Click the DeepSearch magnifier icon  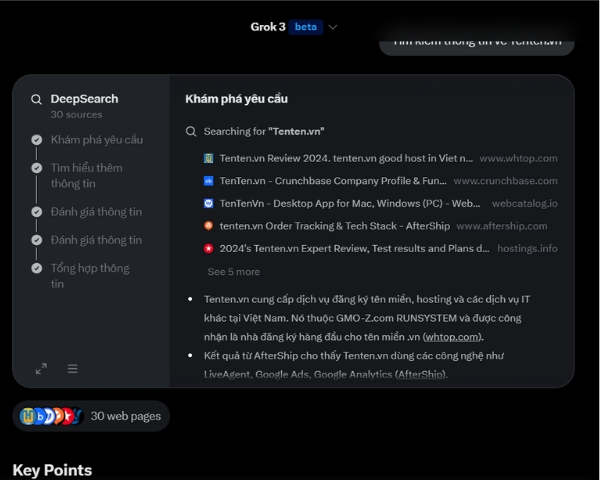pyautogui.click(x=36, y=100)
